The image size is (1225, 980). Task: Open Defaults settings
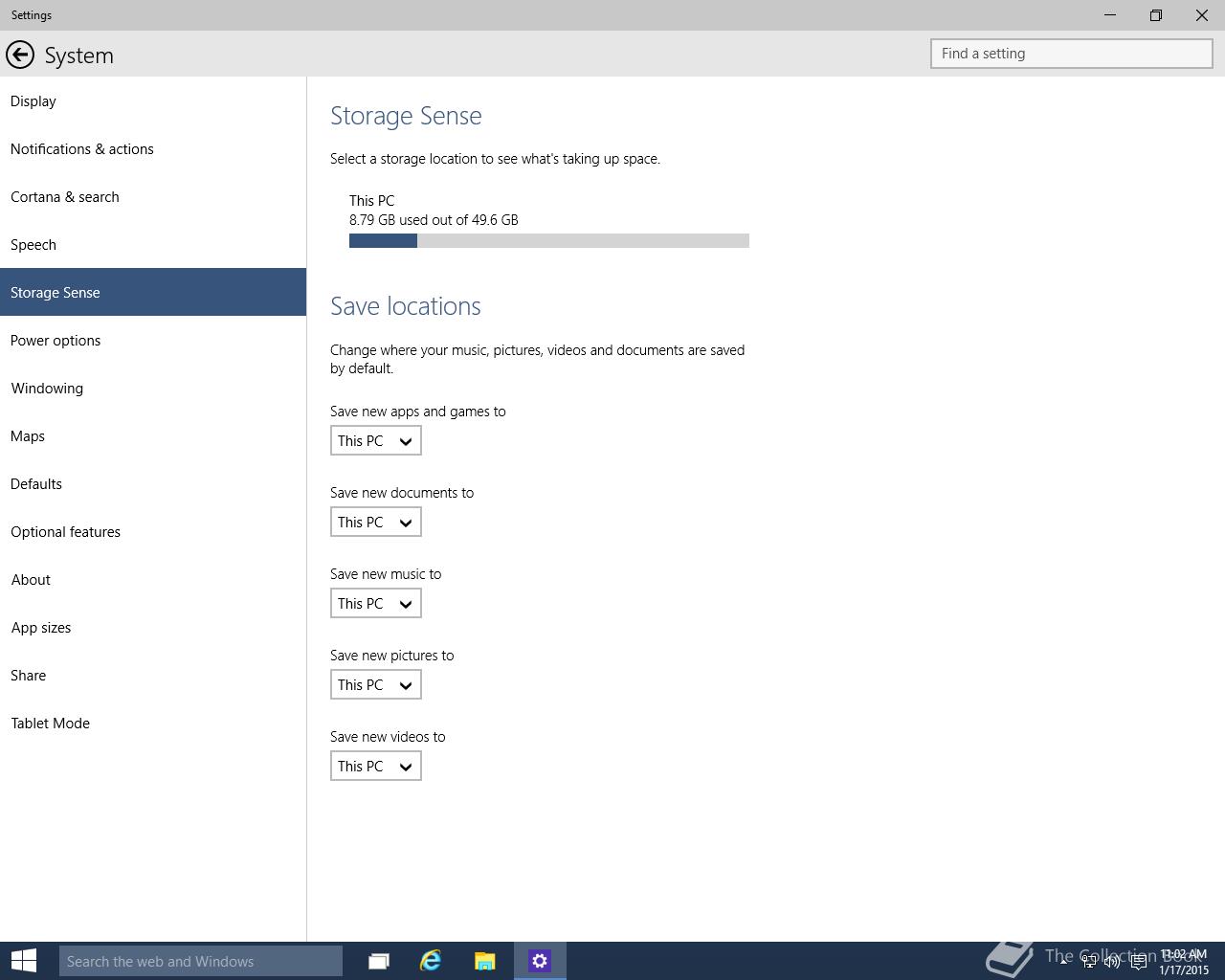pos(153,483)
